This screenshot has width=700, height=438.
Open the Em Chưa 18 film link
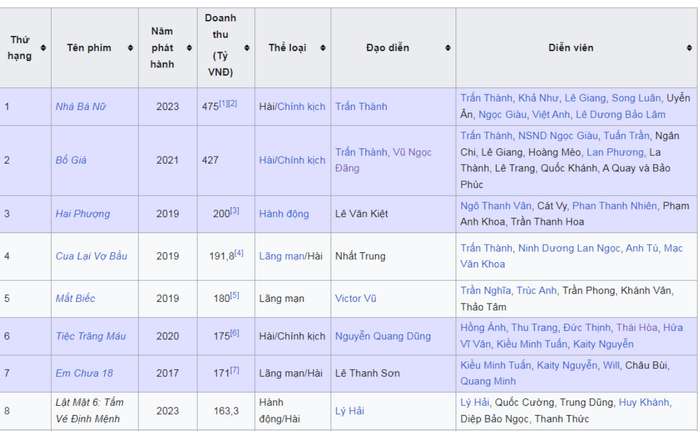point(84,373)
